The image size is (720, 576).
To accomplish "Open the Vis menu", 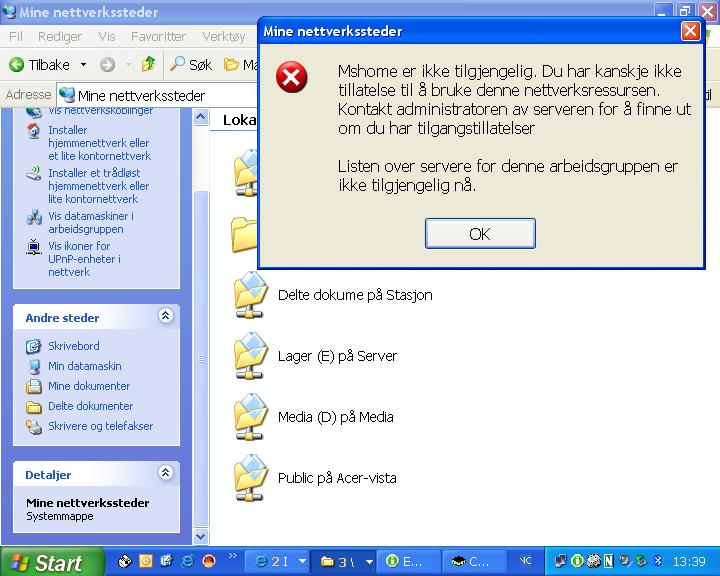I will coord(107,37).
